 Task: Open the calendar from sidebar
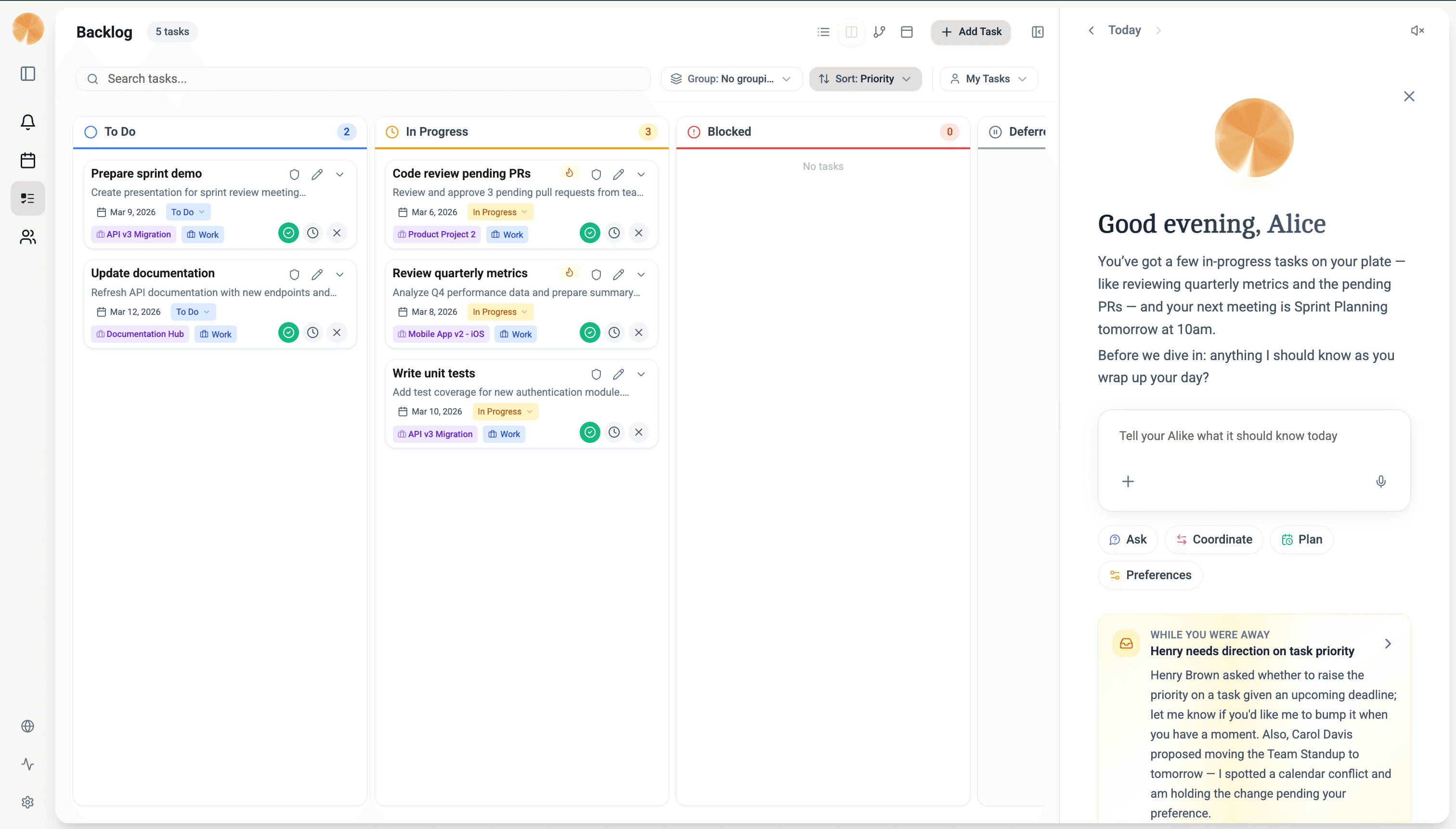[27, 160]
